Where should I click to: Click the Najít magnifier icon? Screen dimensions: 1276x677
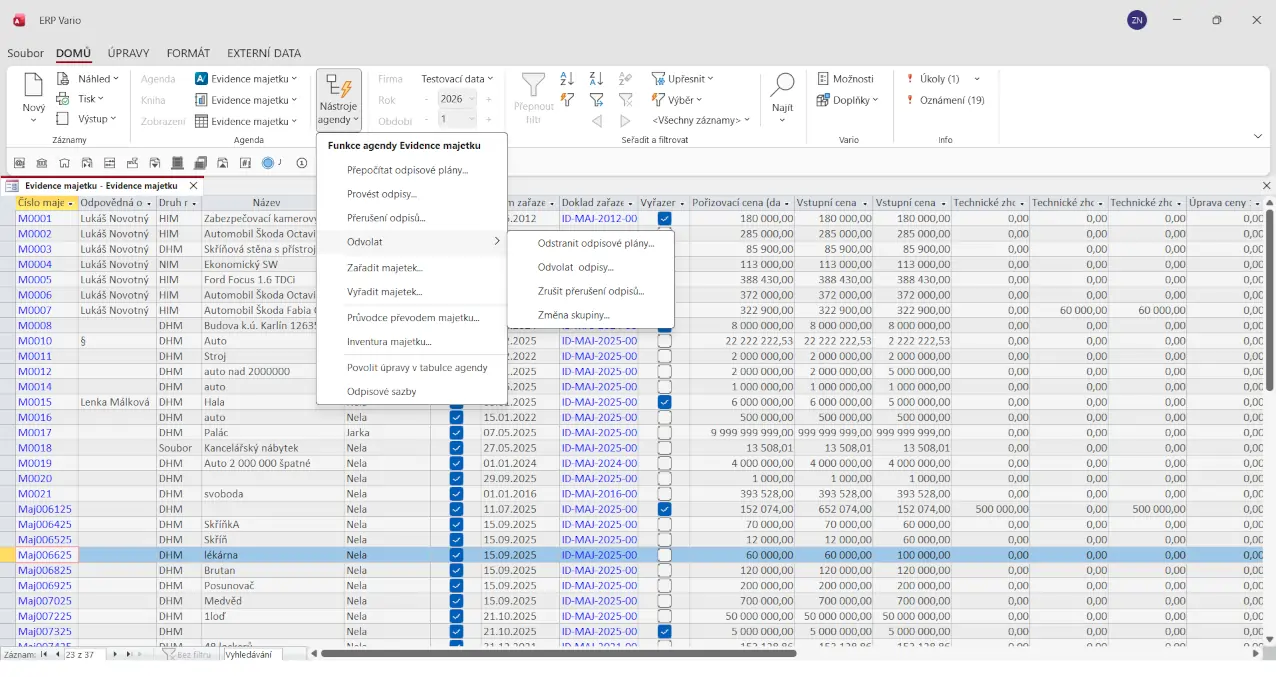[x=782, y=86]
